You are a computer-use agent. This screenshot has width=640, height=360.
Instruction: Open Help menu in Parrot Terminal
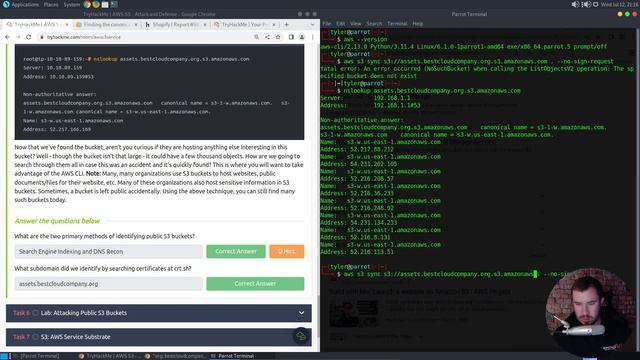click(418, 24)
